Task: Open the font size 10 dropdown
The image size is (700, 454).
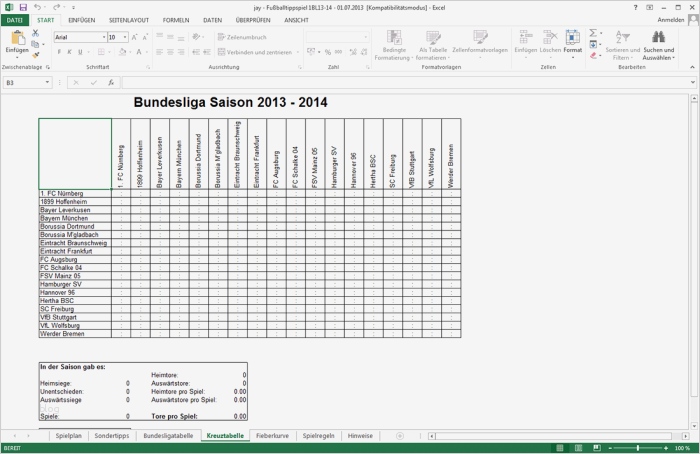Action: [125, 37]
